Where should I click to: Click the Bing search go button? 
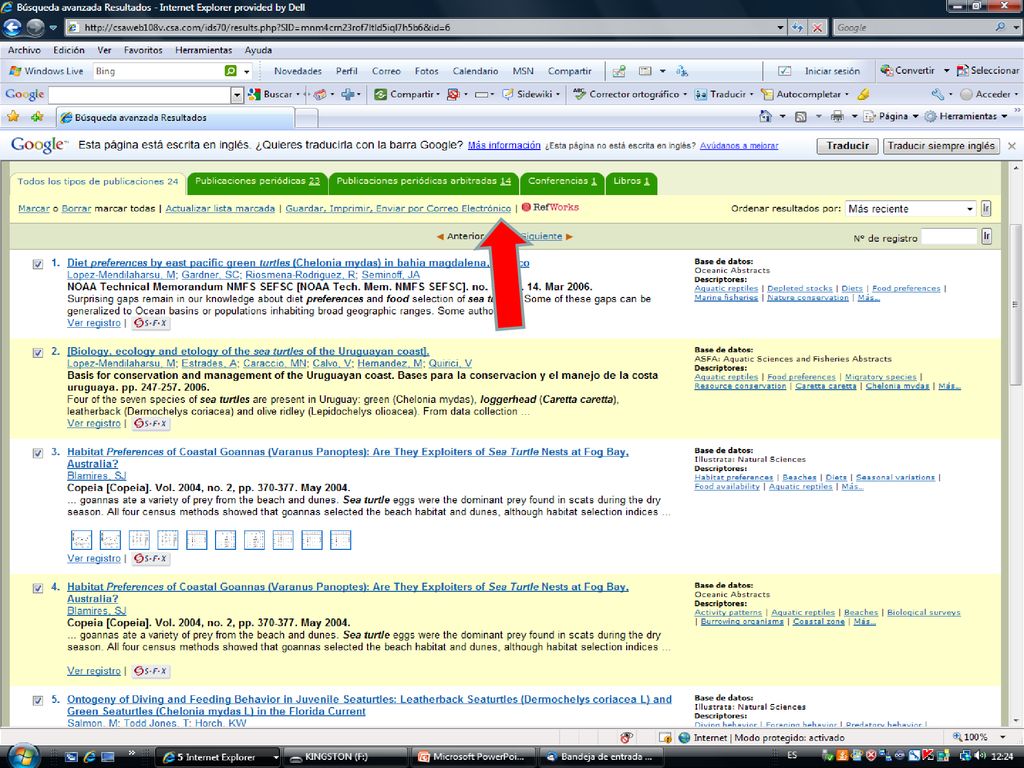[x=230, y=71]
